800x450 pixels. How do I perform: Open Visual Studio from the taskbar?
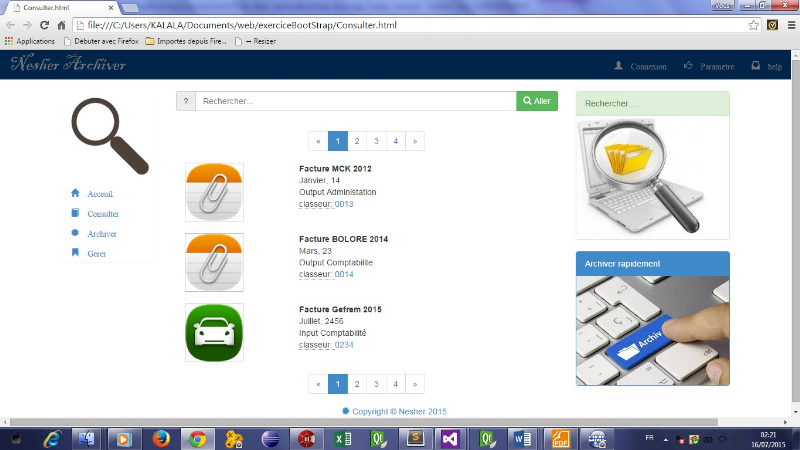click(450, 439)
